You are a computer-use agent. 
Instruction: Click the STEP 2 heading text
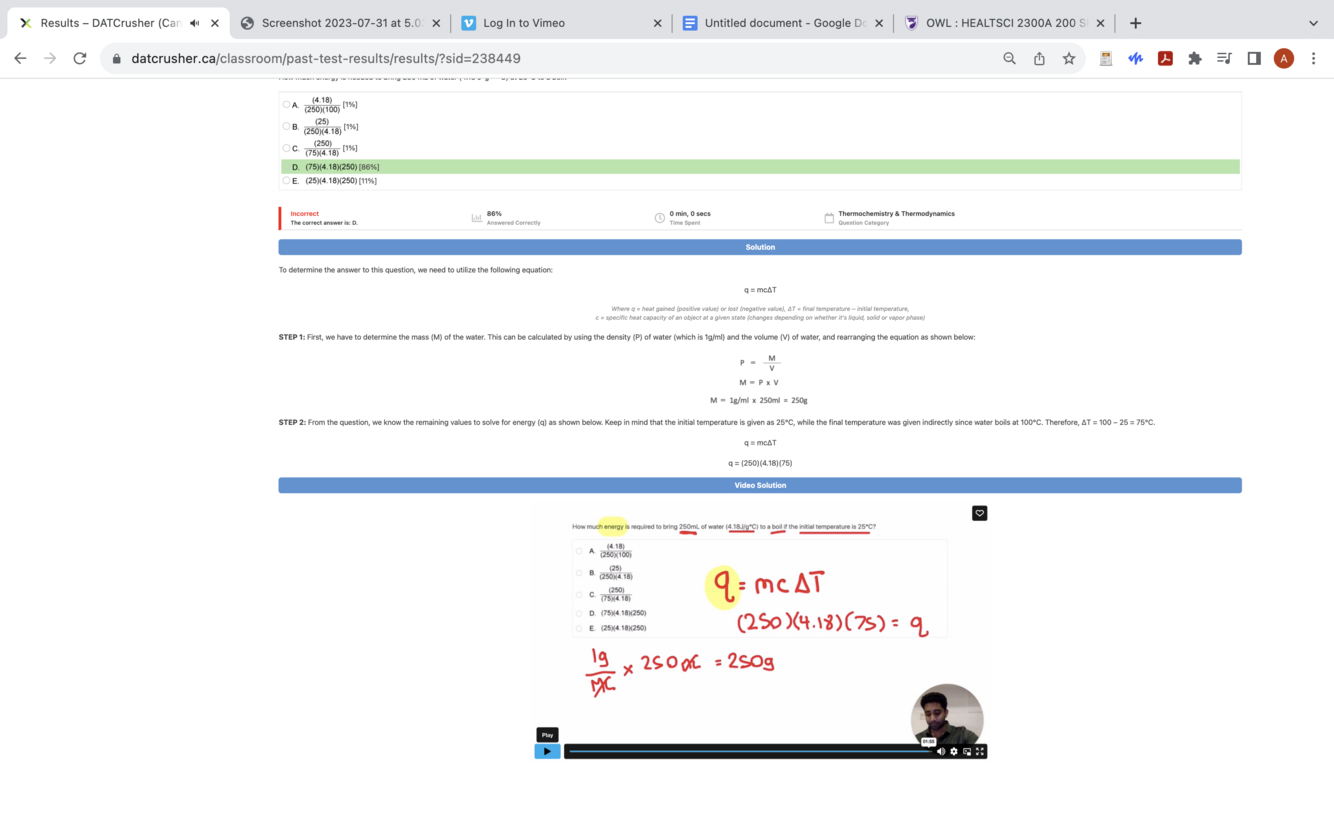pos(292,422)
